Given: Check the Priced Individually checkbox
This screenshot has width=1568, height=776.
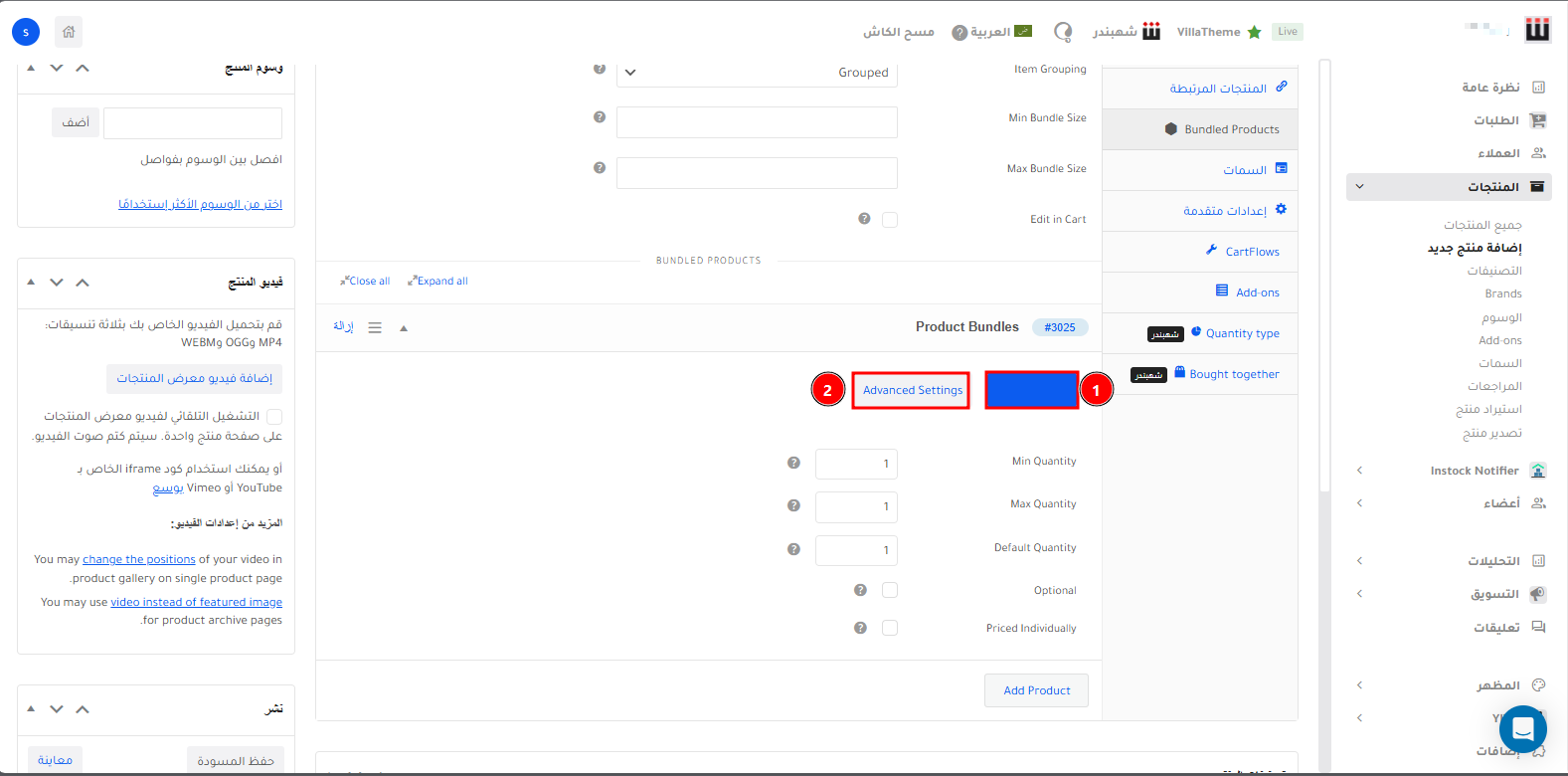Looking at the screenshot, I should coord(890,628).
